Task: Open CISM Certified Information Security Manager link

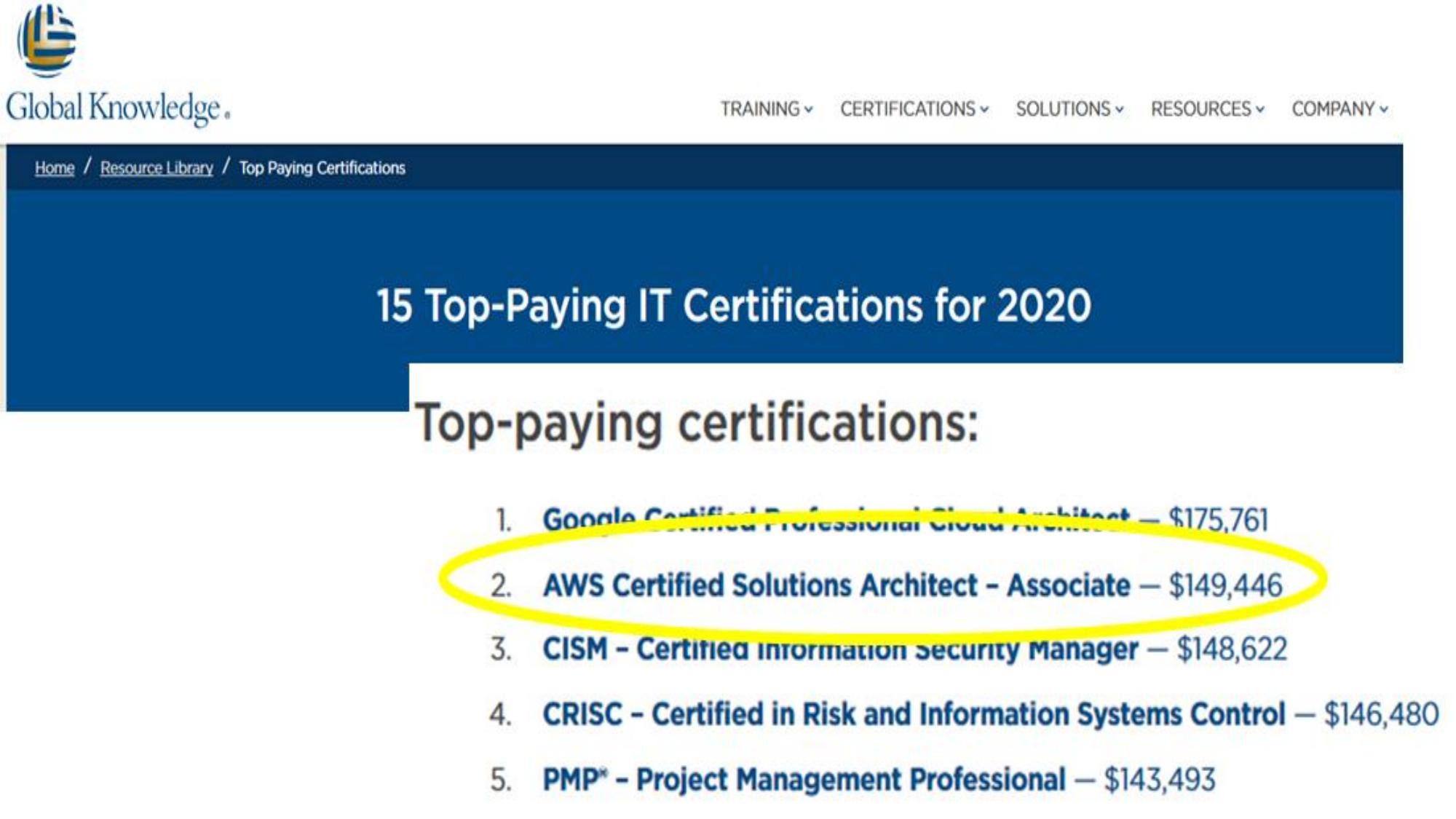Action: [840, 649]
